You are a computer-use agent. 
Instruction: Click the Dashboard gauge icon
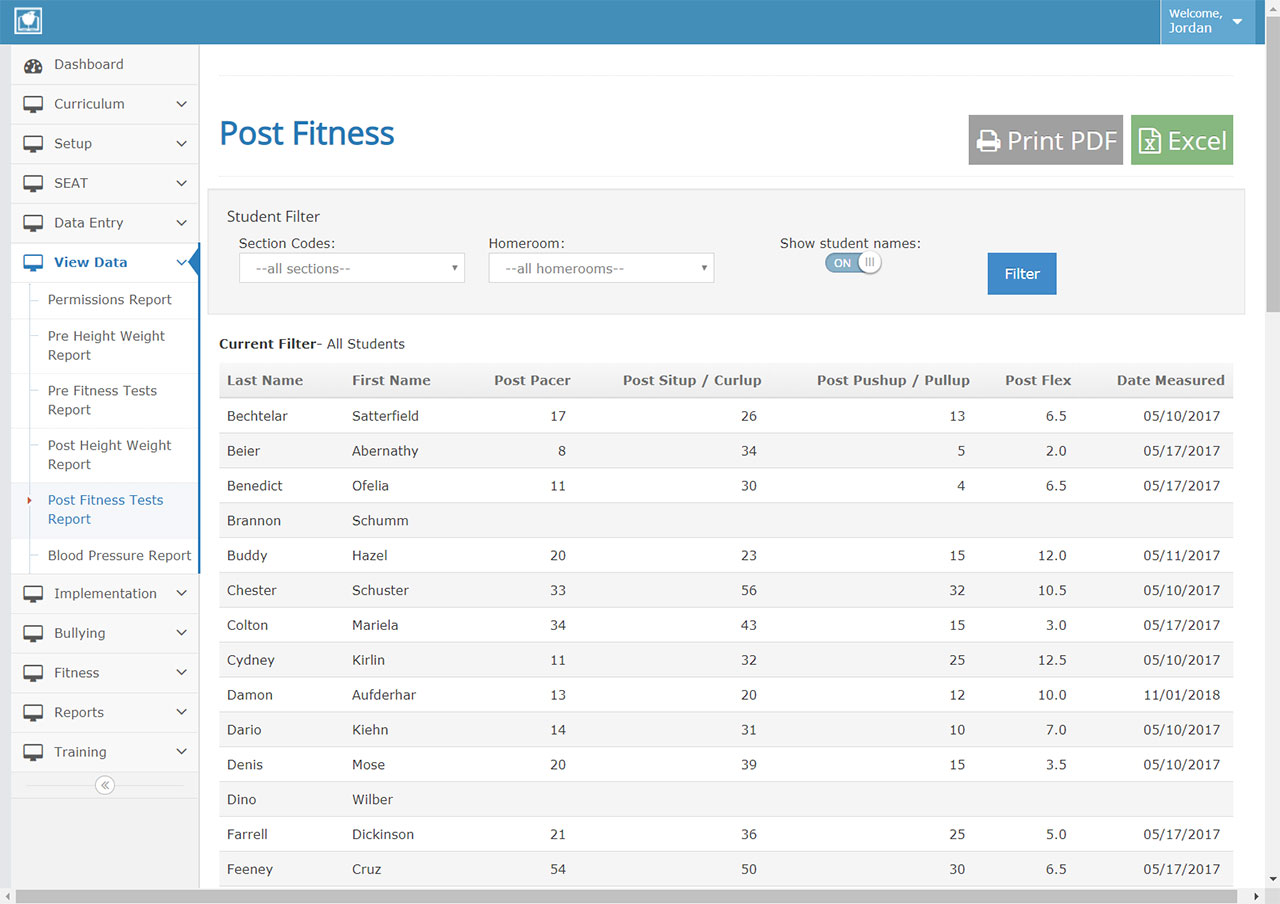point(33,65)
